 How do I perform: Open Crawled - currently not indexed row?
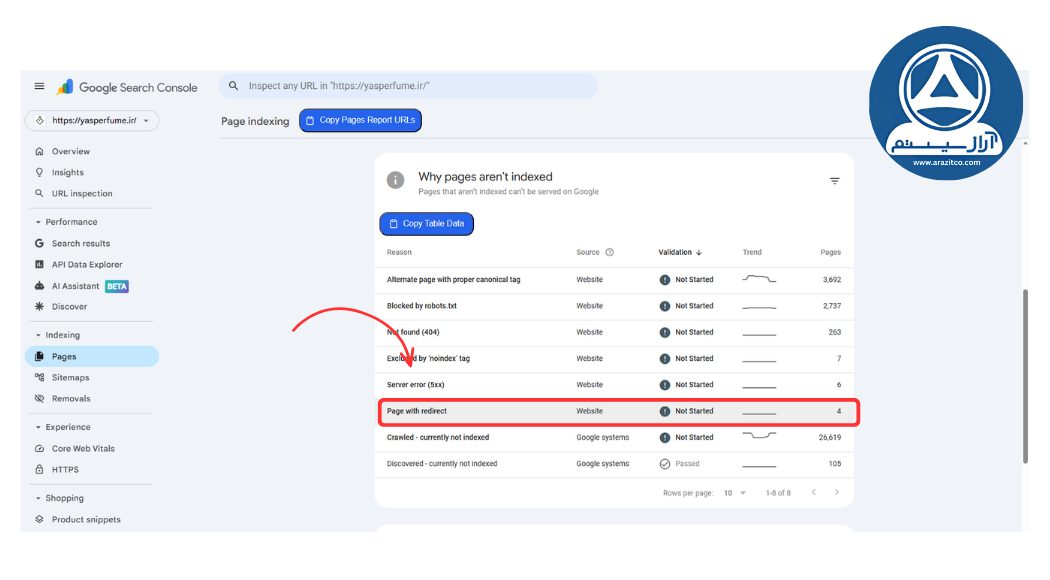[614, 437]
